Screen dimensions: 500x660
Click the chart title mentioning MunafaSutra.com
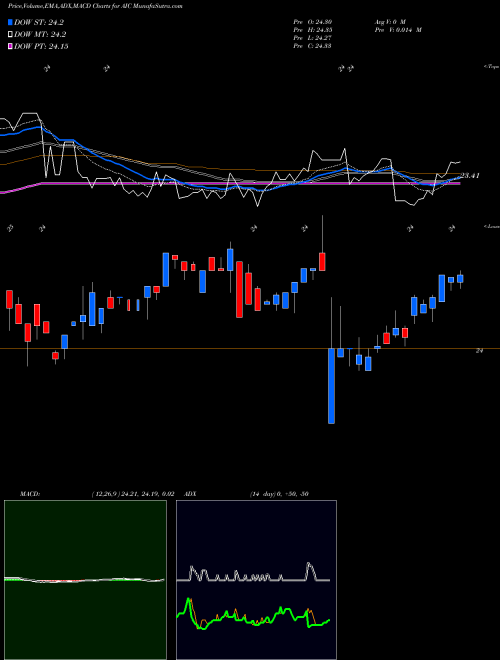coord(95,7)
